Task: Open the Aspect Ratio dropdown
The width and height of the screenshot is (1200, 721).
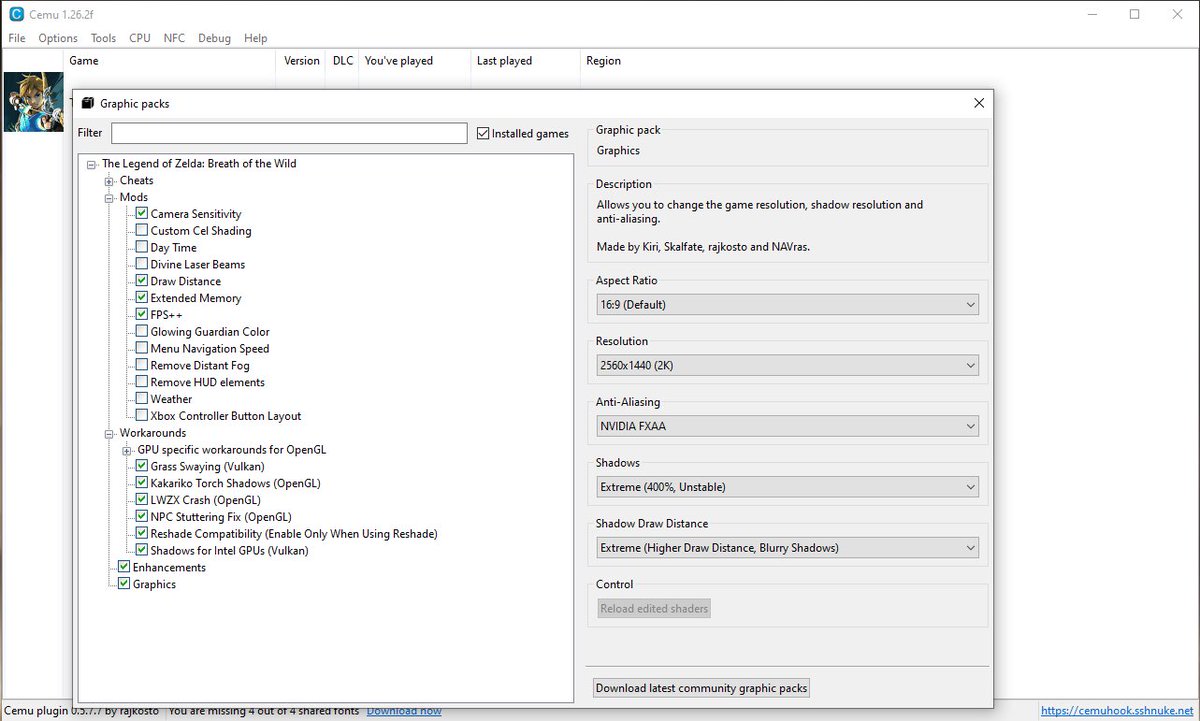Action: click(x=787, y=305)
